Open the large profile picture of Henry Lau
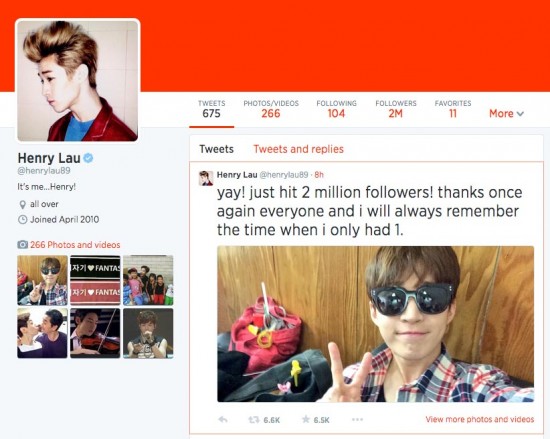Viewport: 550px width, 439px height. tap(78, 81)
